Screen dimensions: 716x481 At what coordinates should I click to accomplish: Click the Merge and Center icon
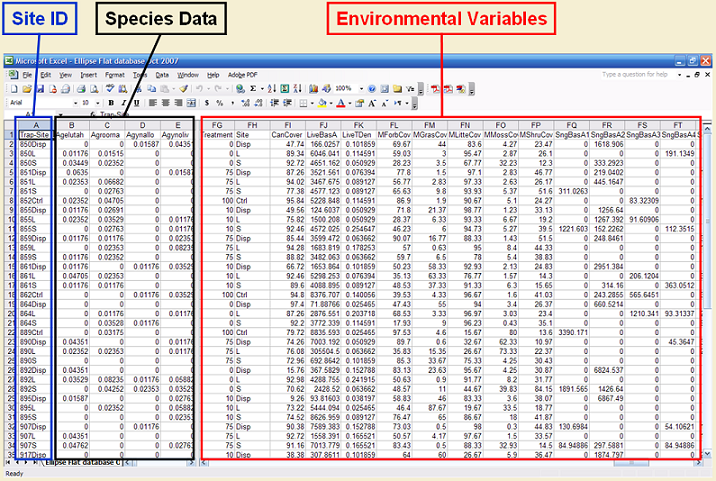point(190,102)
